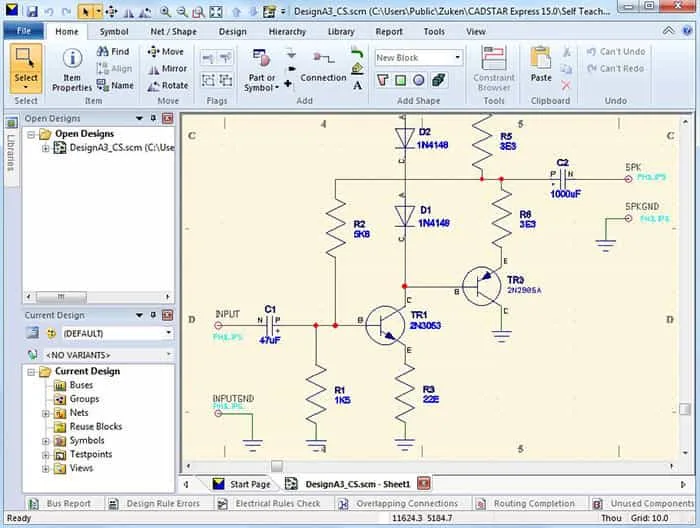Click the Part or Symbol button
Image resolution: width=700 pixels, height=528 pixels.
[260, 70]
